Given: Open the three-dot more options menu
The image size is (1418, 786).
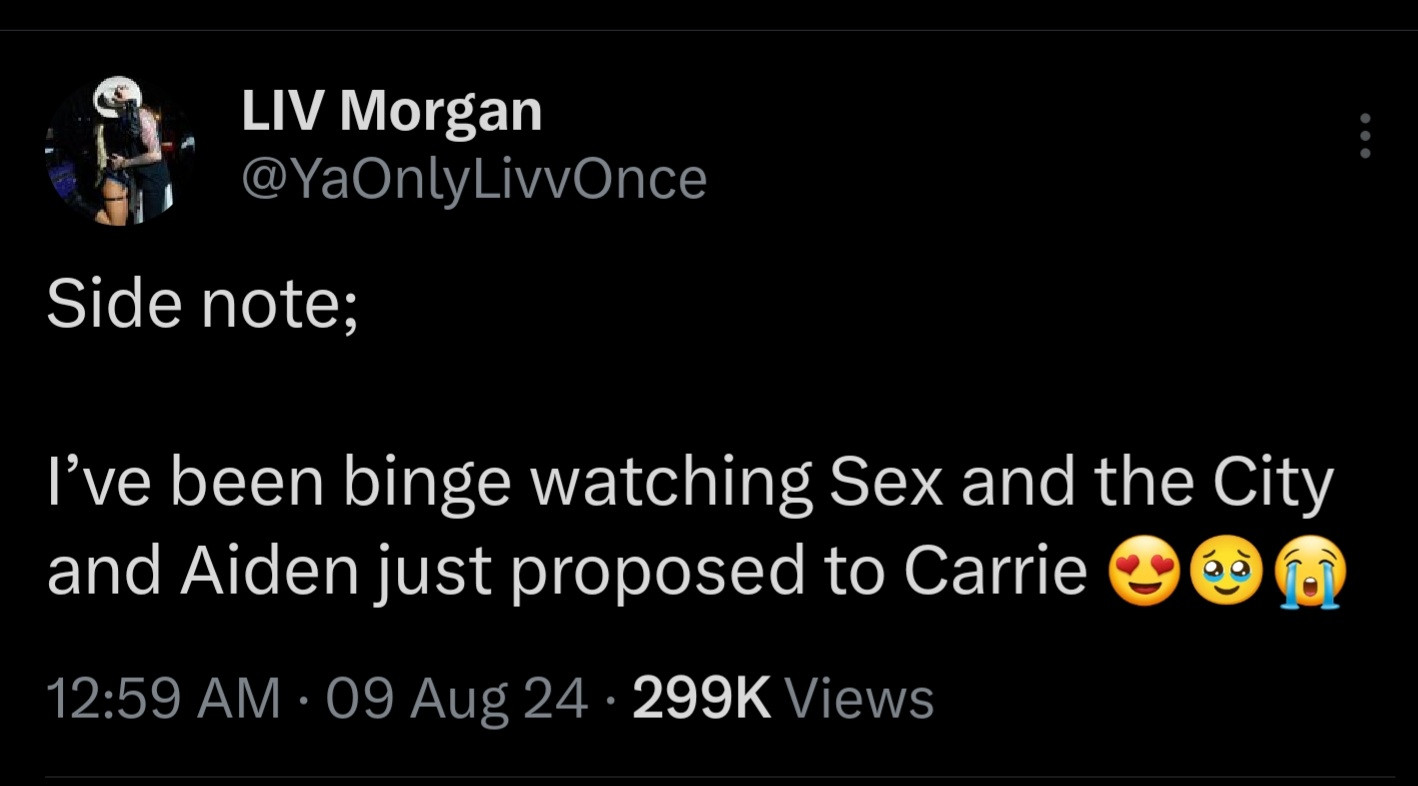Looking at the screenshot, I should coord(1366,135).
